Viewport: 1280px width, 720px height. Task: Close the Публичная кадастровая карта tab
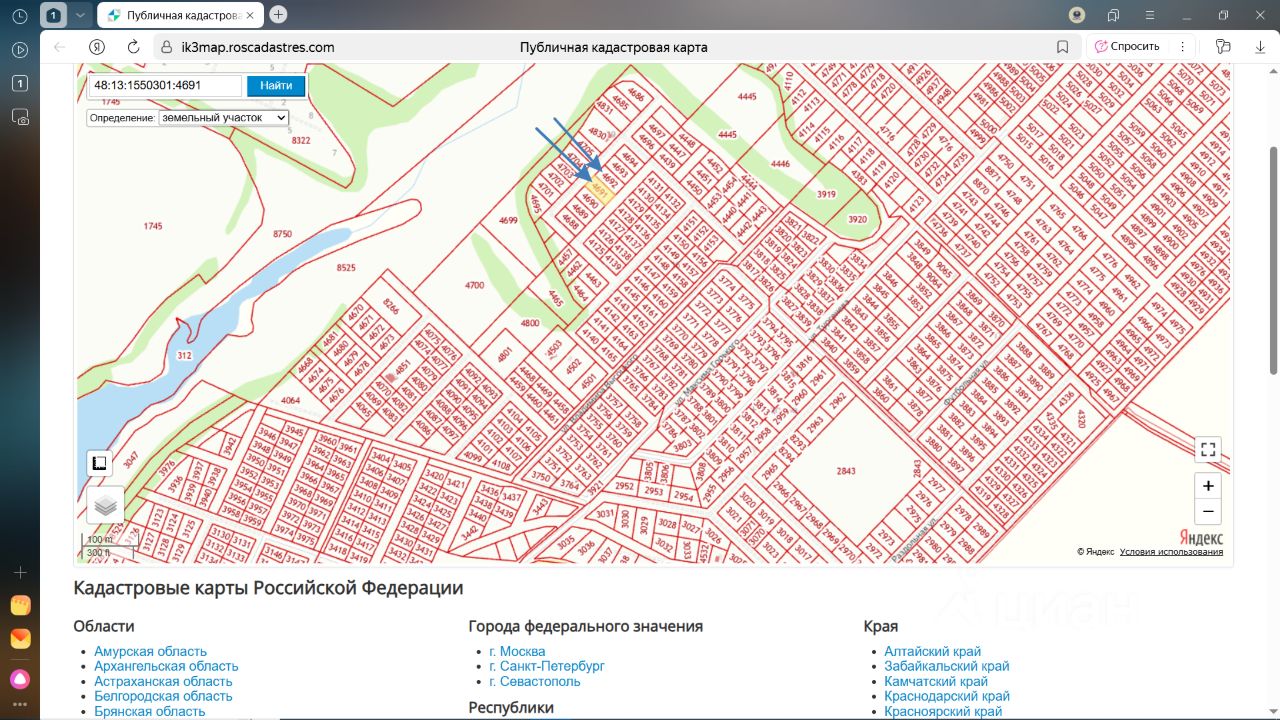coord(251,15)
